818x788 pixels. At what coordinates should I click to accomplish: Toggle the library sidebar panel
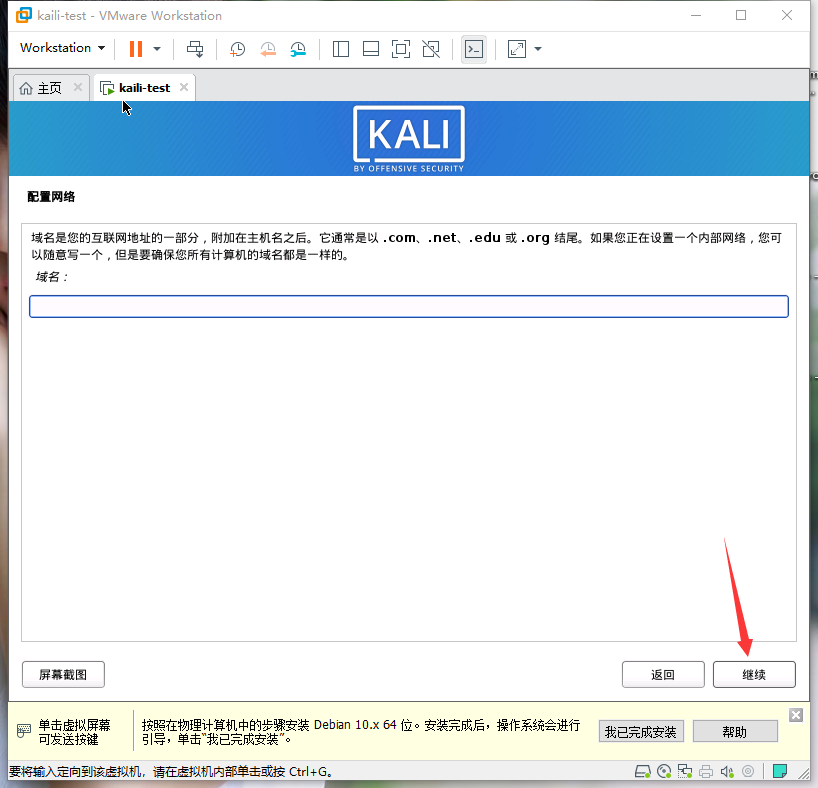(340, 48)
